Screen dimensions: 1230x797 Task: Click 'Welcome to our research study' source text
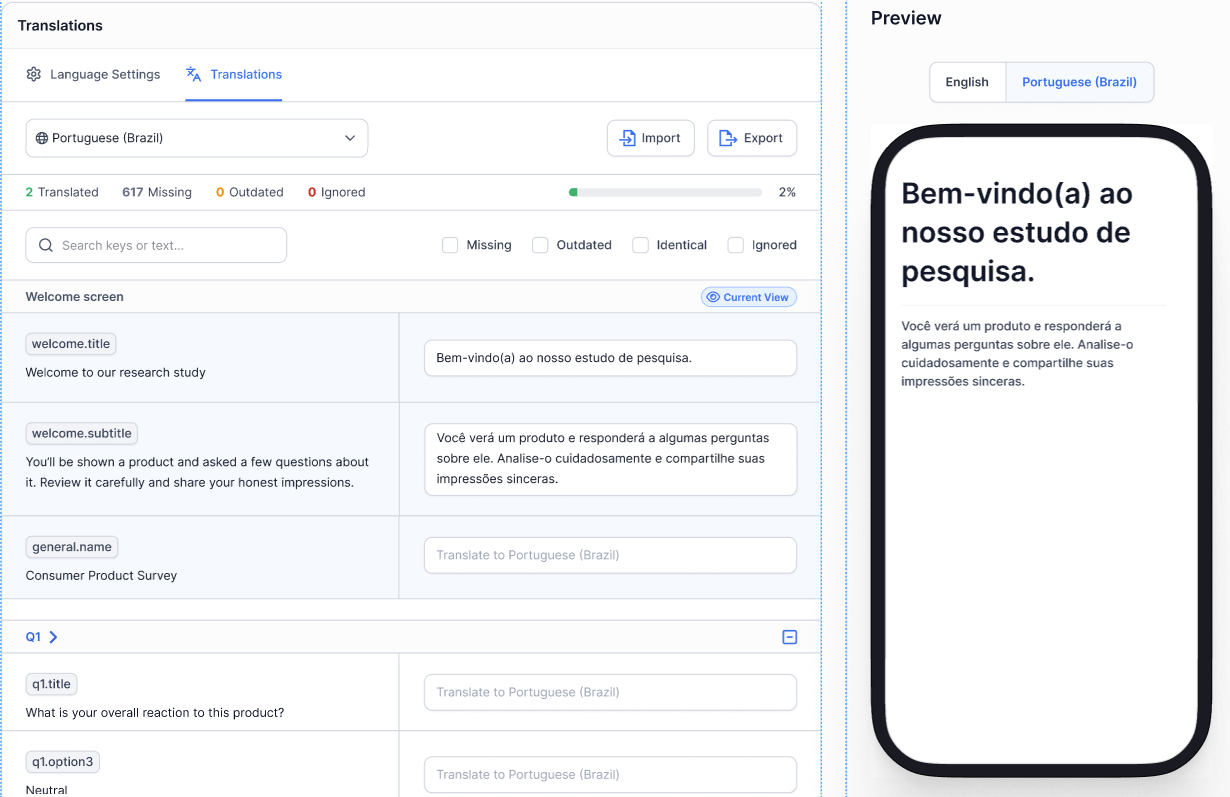click(x=116, y=372)
